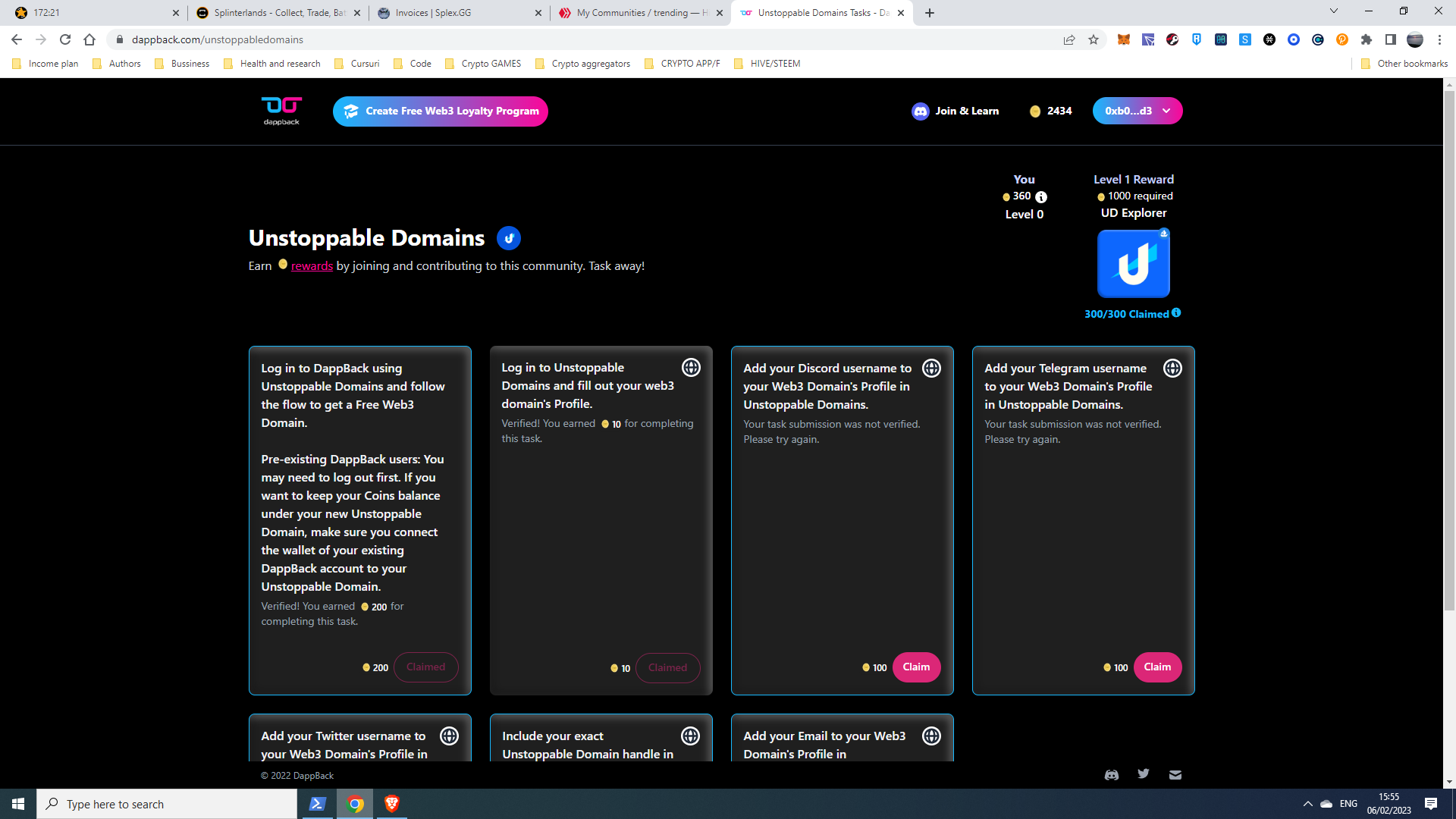This screenshot has width=1456, height=819.
Task: Click UD Explorer reward thumbnail
Action: point(1134,264)
